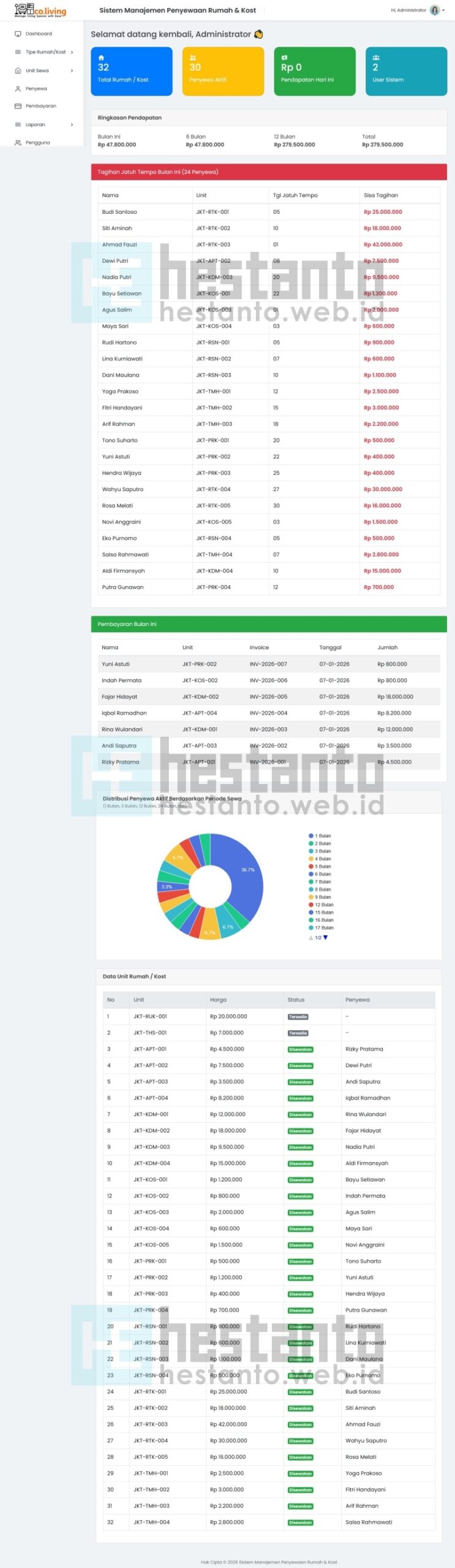Go to the Pembayaran menu page

pyautogui.click(x=40, y=106)
